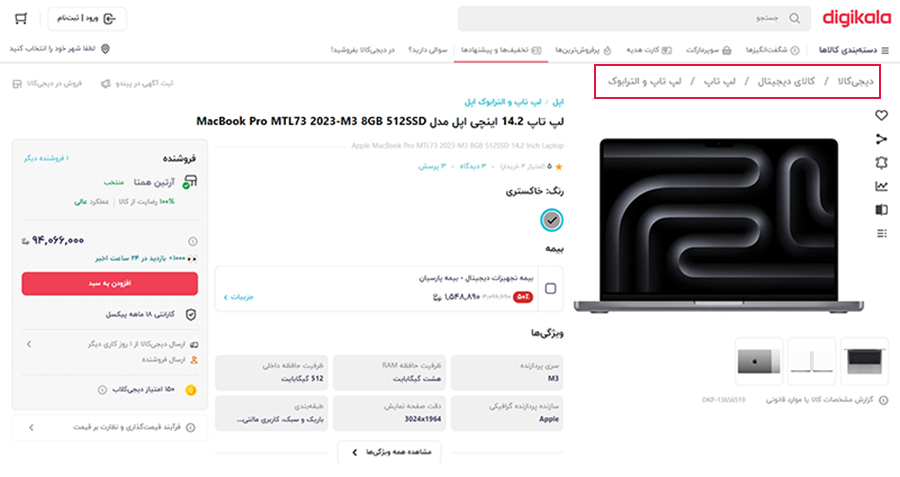Select the gray color option swatch
This screenshot has height=477, width=900.
pyautogui.click(x=552, y=220)
